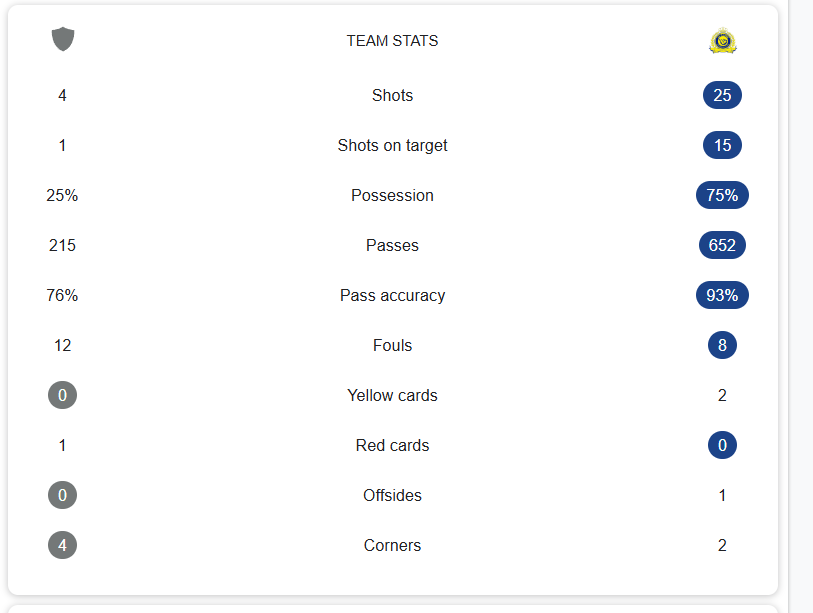This screenshot has height=613, width=813.
Task: Select the blue 0 red cards badge
Action: pos(722,445)
